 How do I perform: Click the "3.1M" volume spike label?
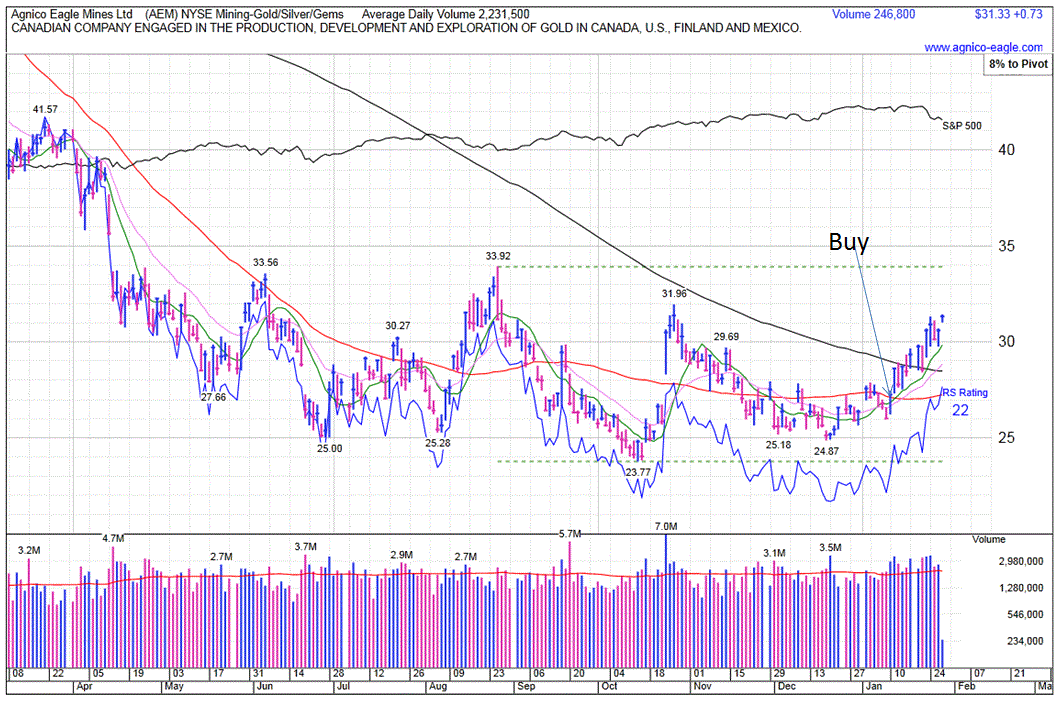click(774, 554)
